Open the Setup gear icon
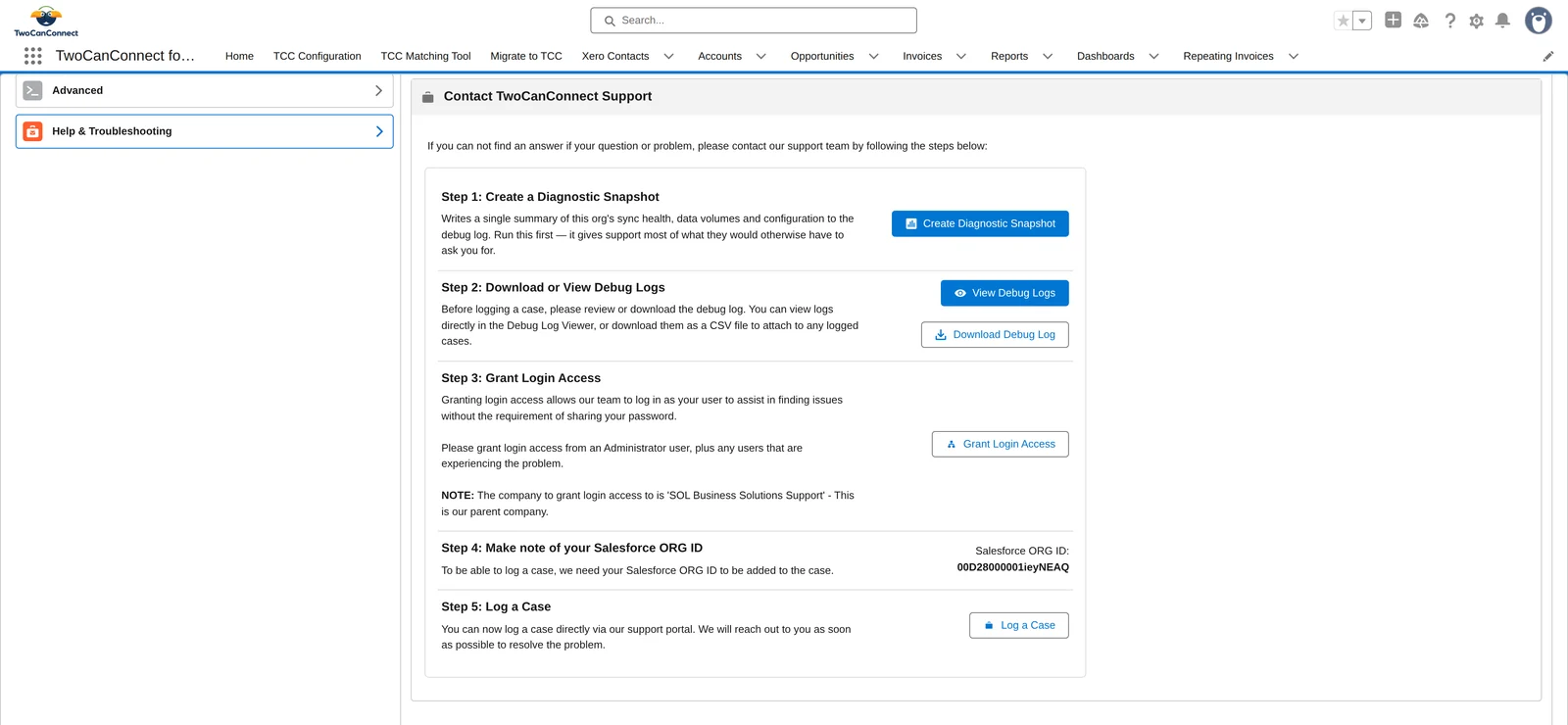Screen dimensions: 1568x725 tap(1477, 21)
